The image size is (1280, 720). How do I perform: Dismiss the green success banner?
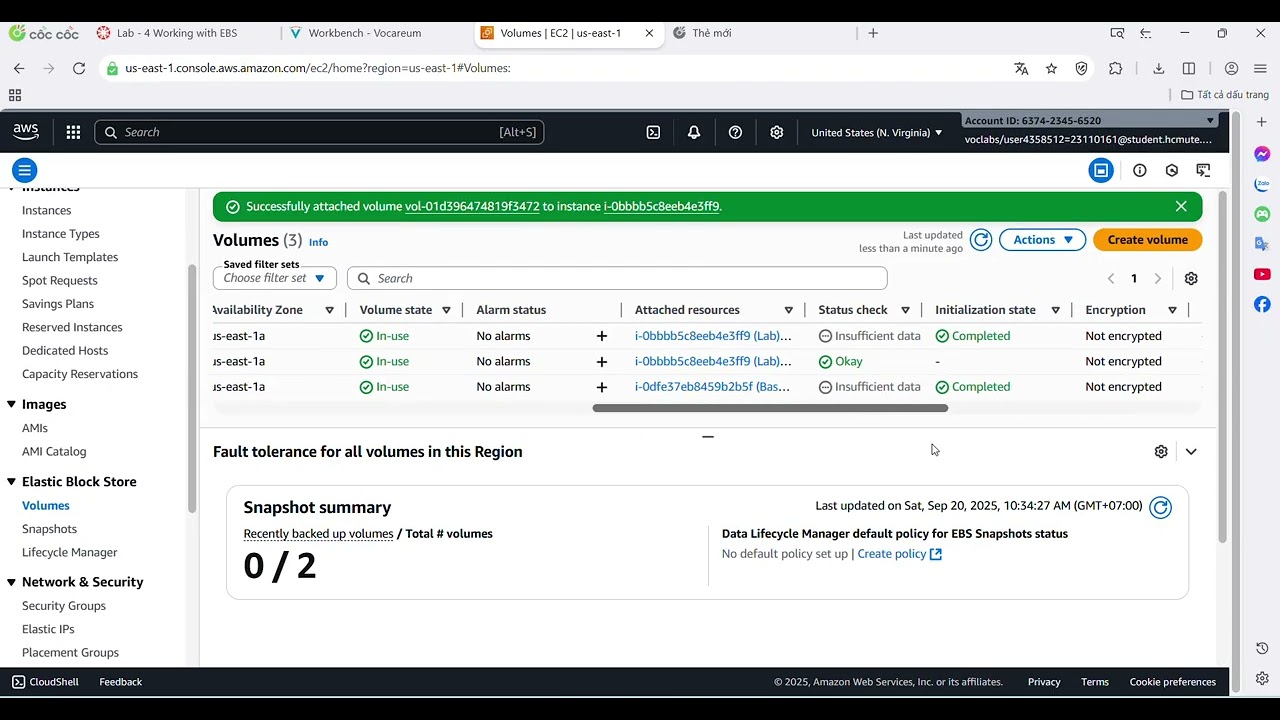tap(1181, 206)
